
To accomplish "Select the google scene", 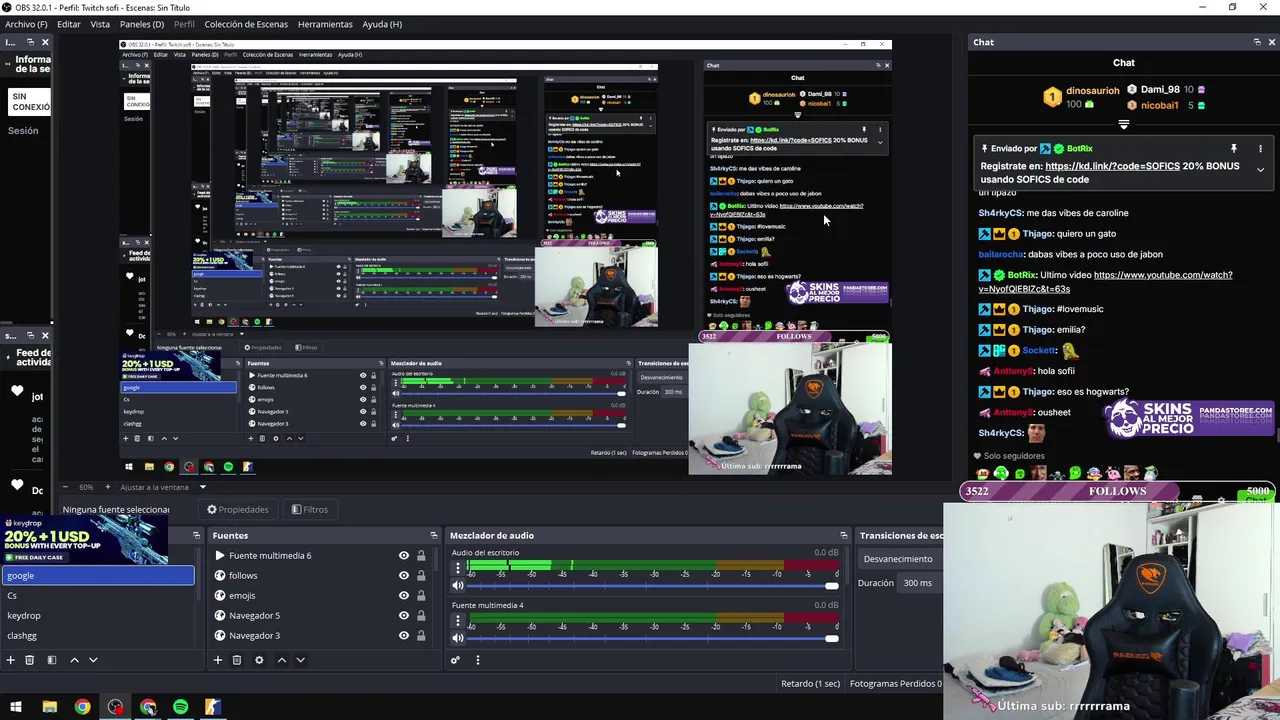I will point(97,576).
